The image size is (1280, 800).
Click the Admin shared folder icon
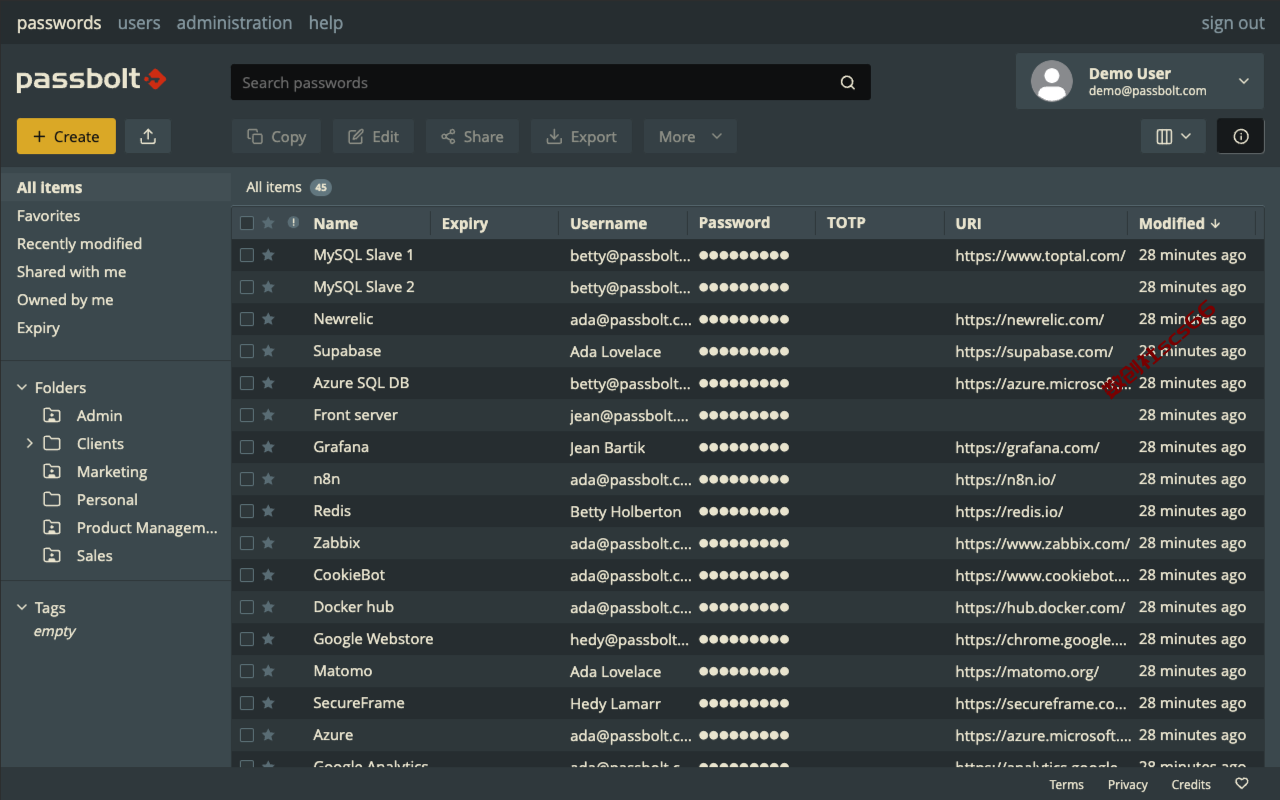[52, 415]
